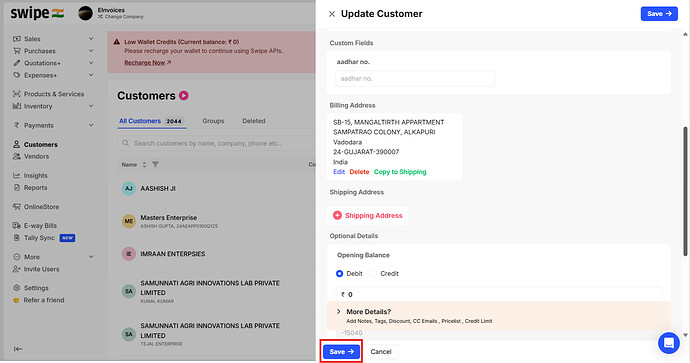The image size is (690, 363).
Task: Open Customers page in sidebar
Action: pos(40,144)
